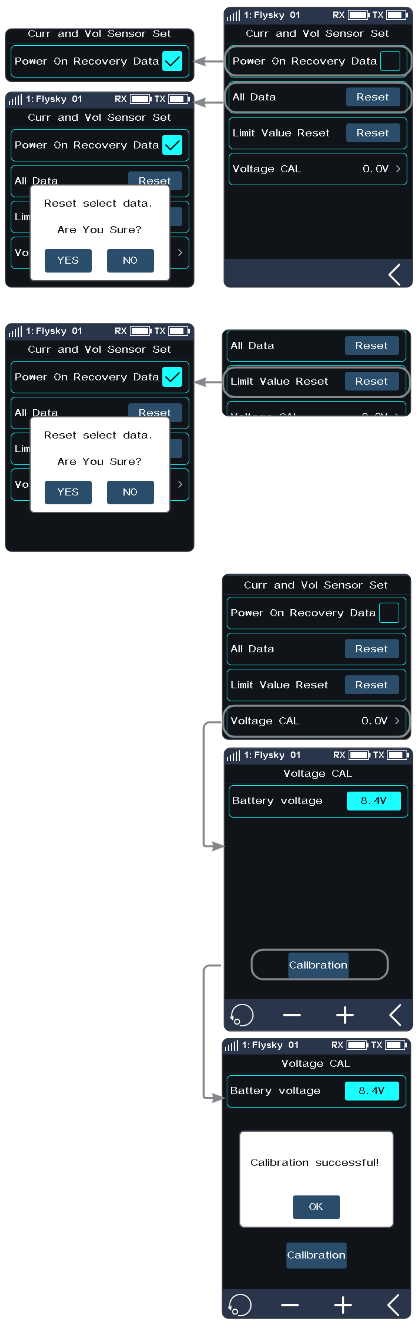Tap RX battery icon above unchecked Power On Recovery Data
Screen dimensions: 420x1330
pos(359,16)
